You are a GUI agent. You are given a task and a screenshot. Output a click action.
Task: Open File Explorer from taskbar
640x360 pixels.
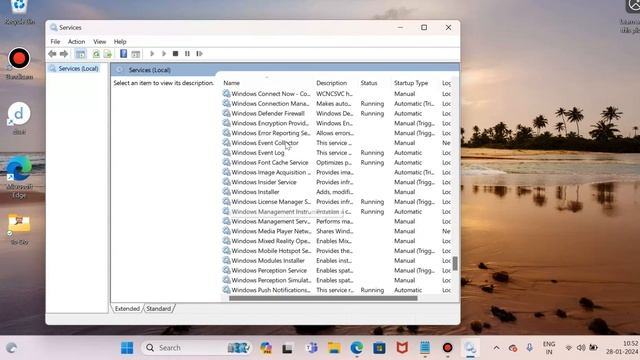[334, 348]
